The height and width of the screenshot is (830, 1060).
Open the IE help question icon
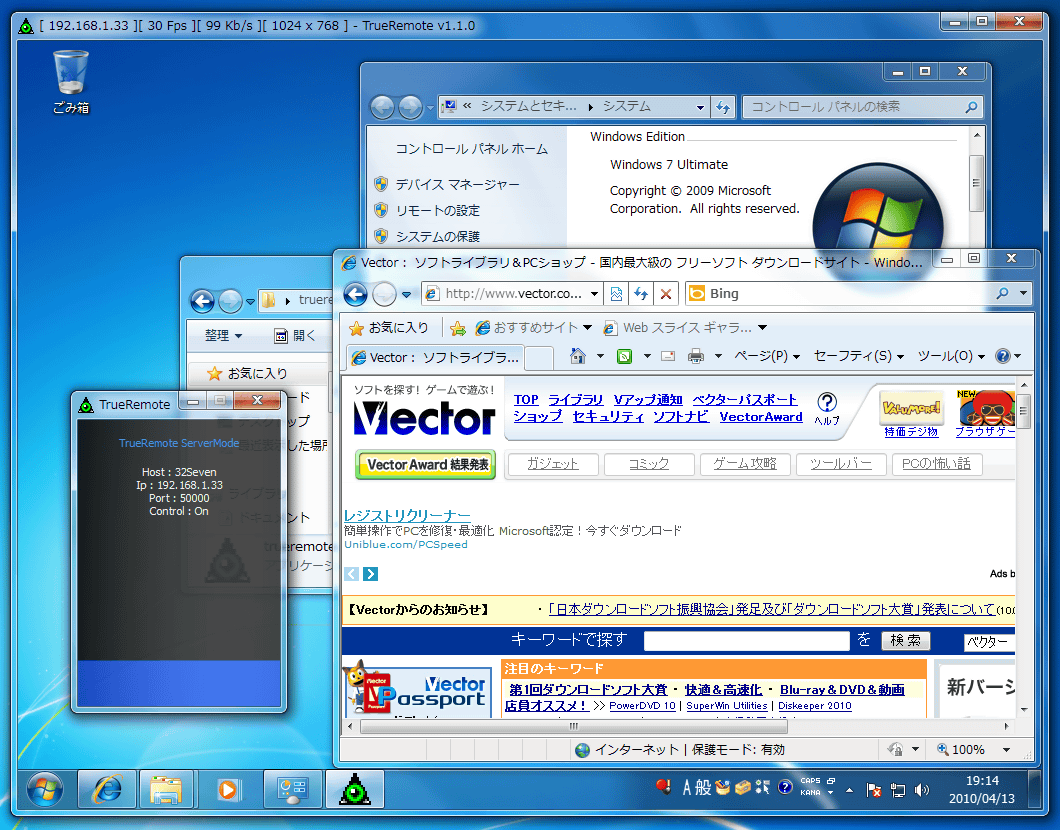coord(1003,356)
